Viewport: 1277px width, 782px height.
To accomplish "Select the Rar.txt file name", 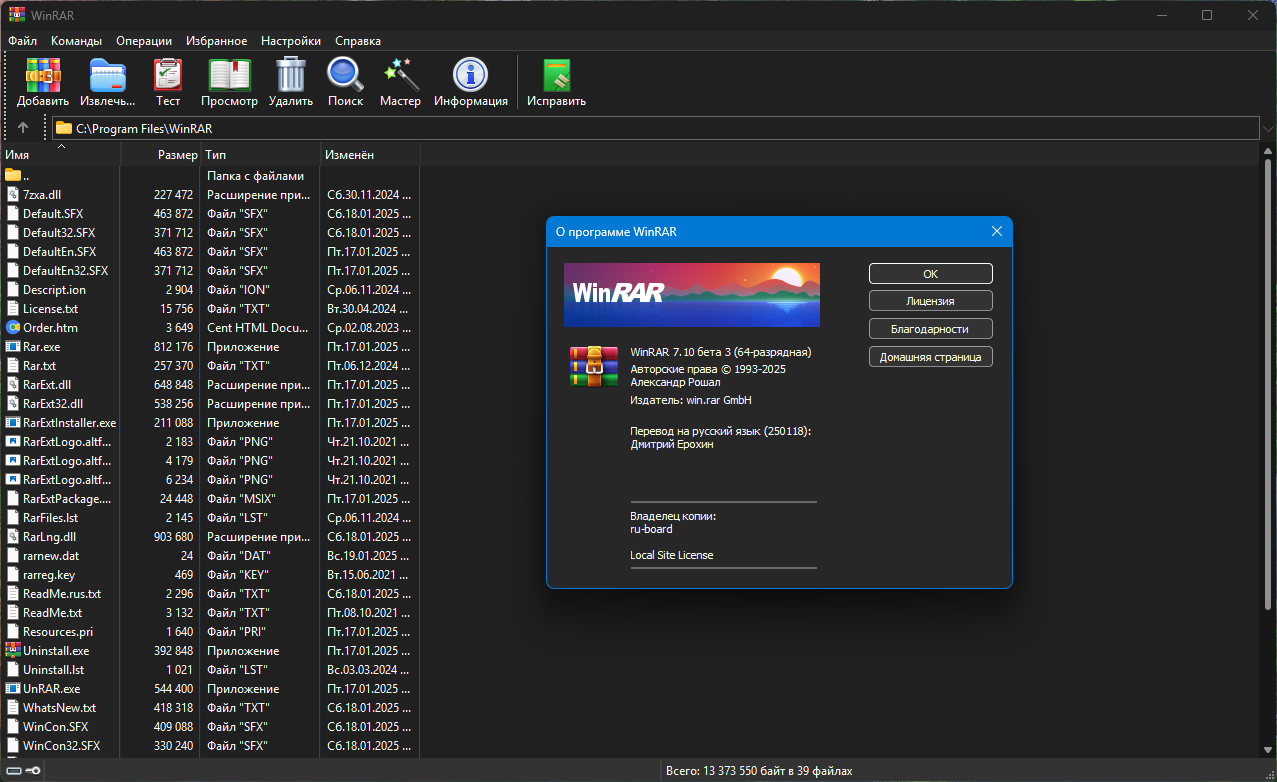I will pos(39,365).
